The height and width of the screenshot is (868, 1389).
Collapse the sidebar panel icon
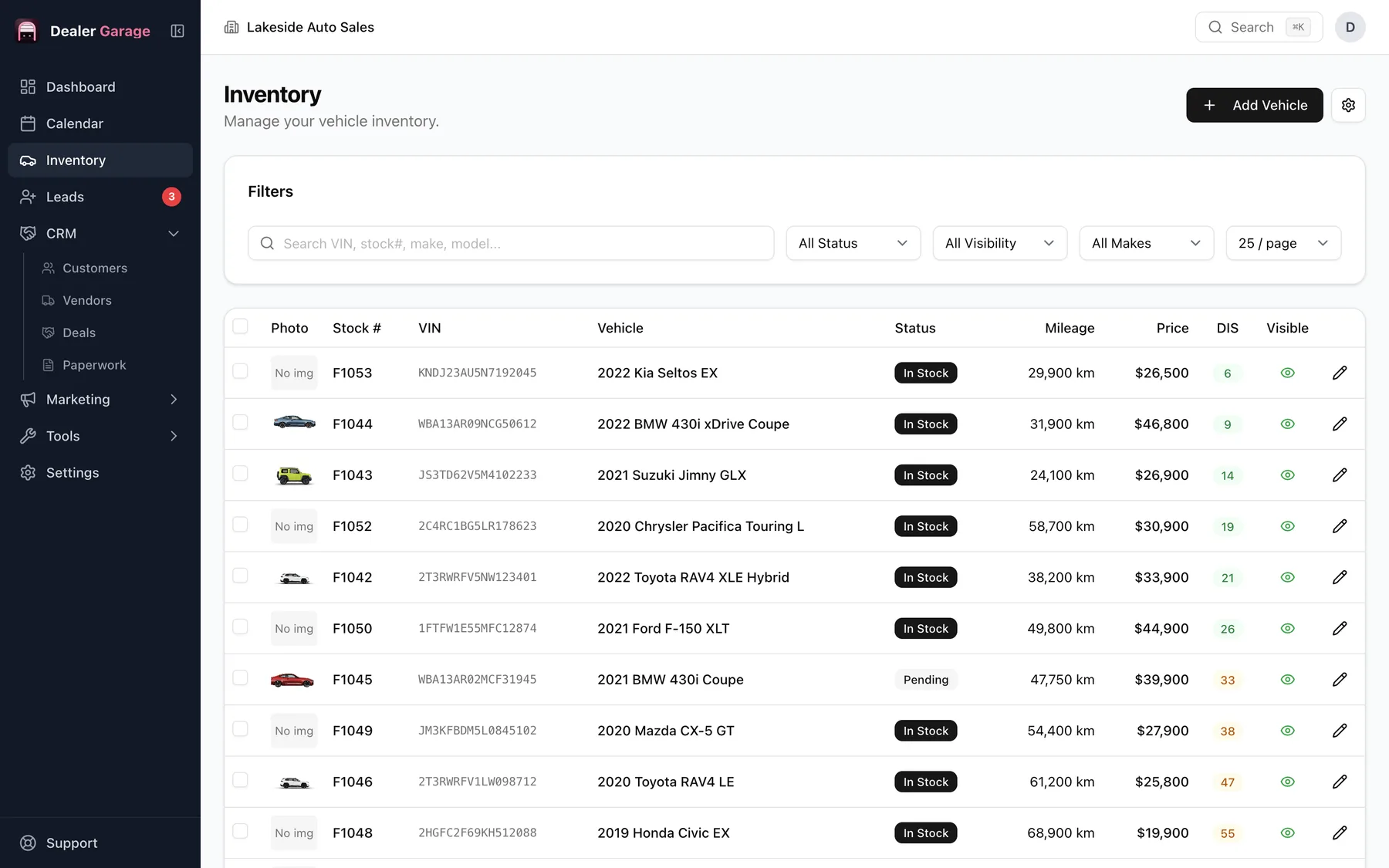(x=177, y=31)
